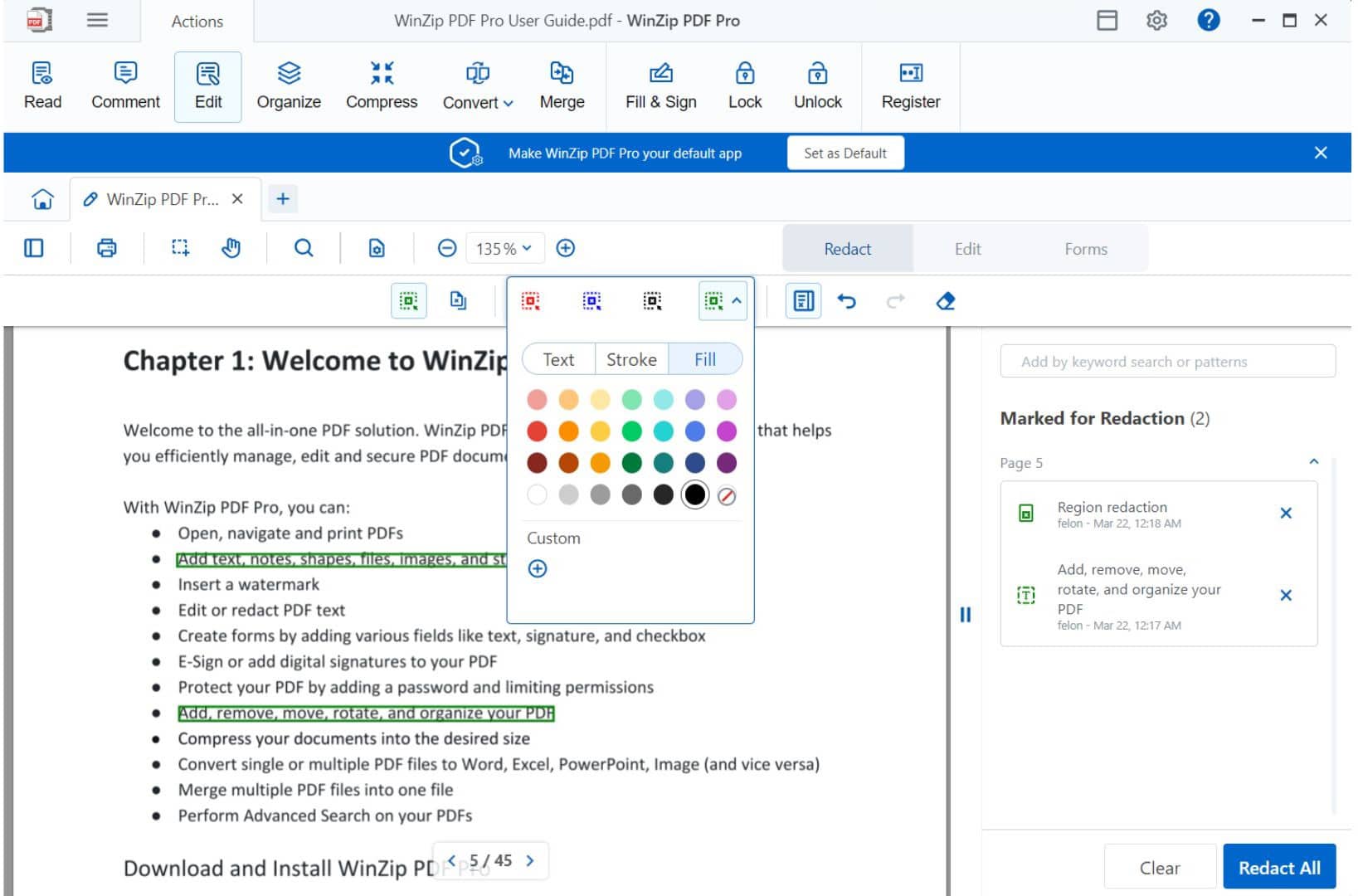Select the Fill color option
This screenshot has width=1358, height=896.
point(705,359)
